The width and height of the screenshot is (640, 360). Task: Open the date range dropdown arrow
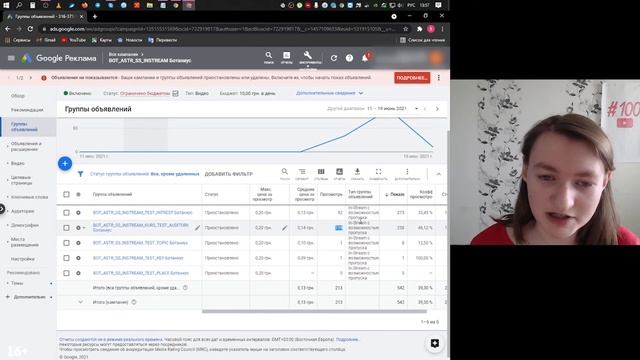click(x=416, y=109)
